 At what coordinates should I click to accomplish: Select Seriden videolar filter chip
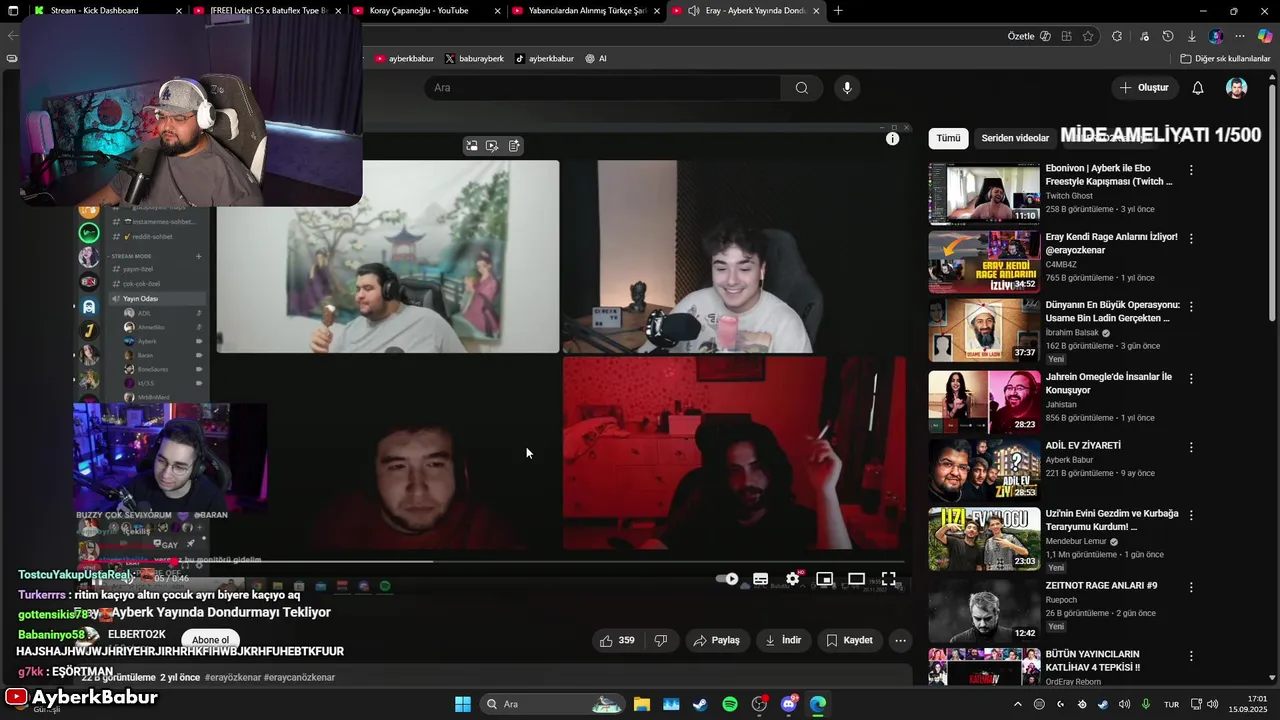[x=1015, y=138]
